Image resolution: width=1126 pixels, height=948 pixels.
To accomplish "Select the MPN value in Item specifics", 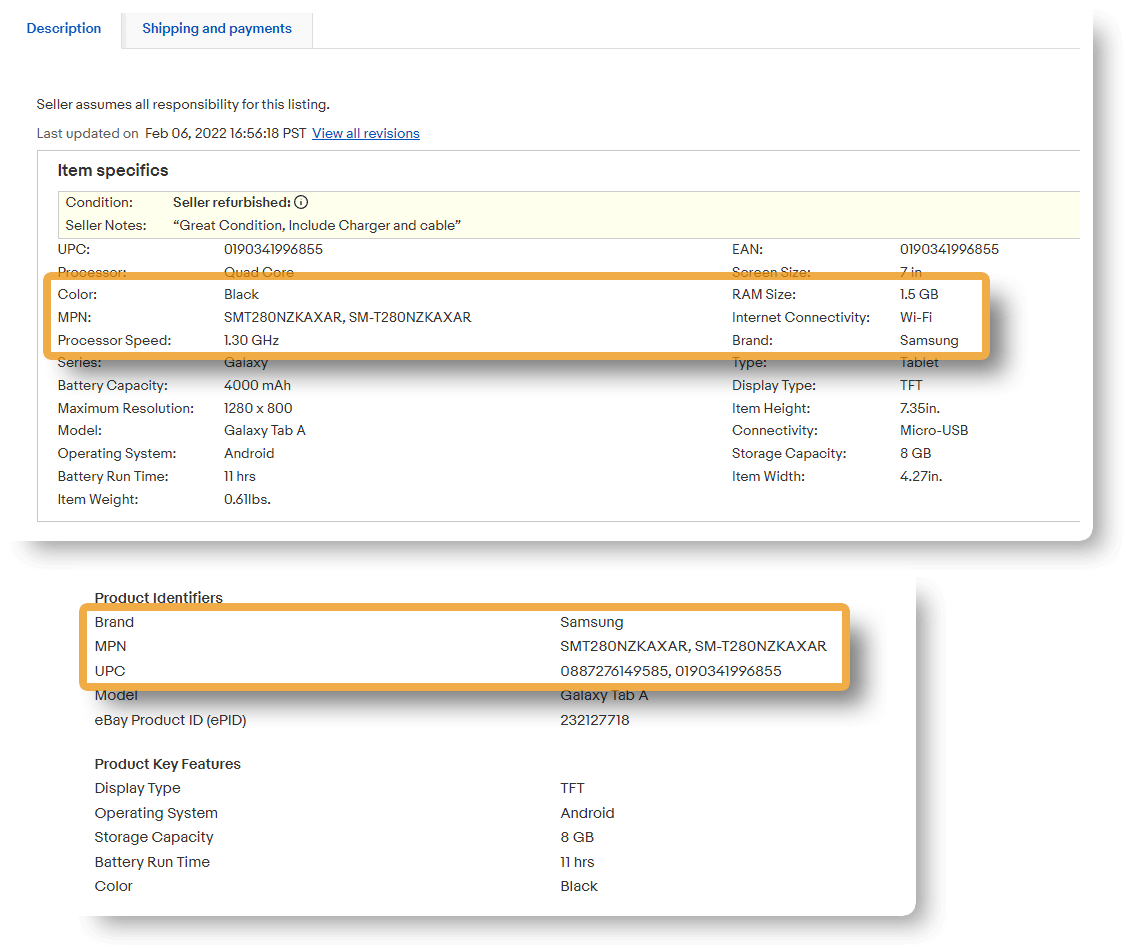I will pyautogui.click(x=348, y=317).
